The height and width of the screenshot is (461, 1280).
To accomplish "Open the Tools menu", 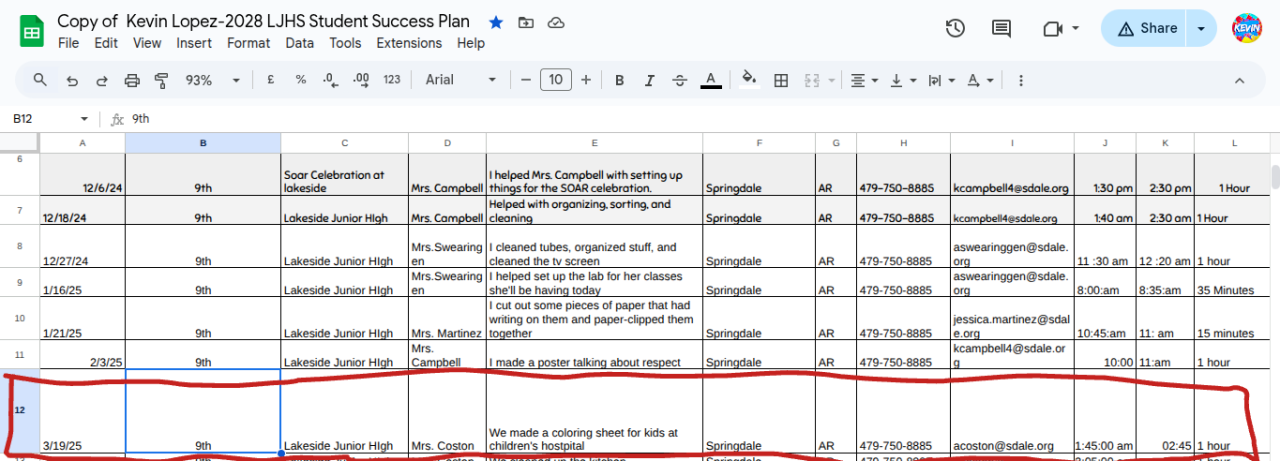I will point(345,43).
